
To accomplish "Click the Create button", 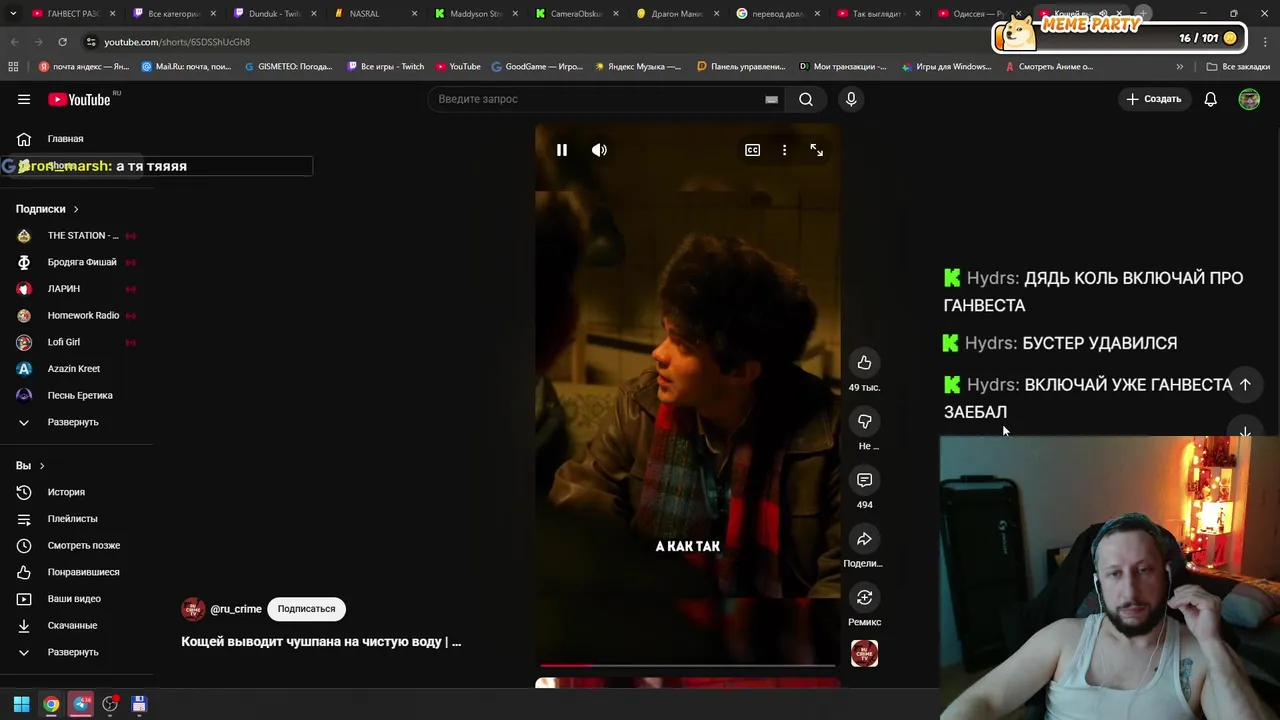I will [1154, 99].
